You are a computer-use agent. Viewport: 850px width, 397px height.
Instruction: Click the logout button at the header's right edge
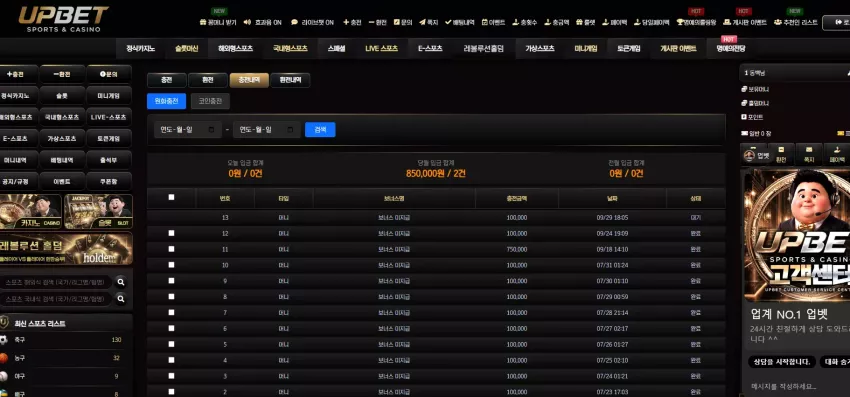point(836,22)
